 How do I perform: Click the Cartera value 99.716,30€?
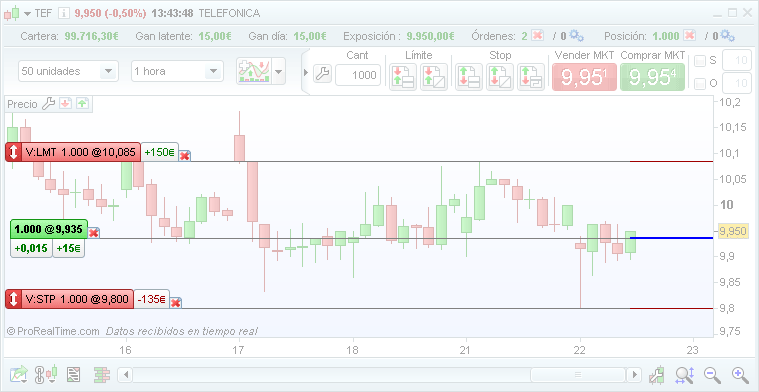[91, 36]
